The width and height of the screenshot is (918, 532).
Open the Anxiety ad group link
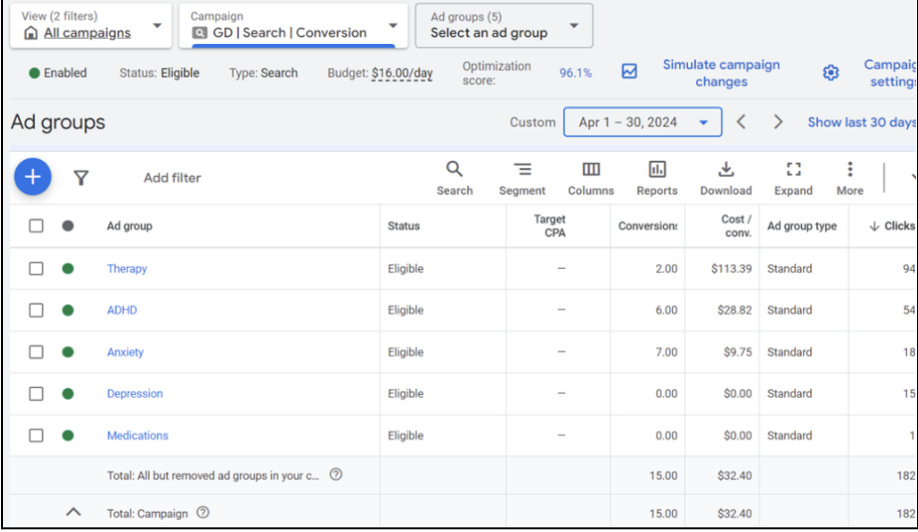coord(125,352)
